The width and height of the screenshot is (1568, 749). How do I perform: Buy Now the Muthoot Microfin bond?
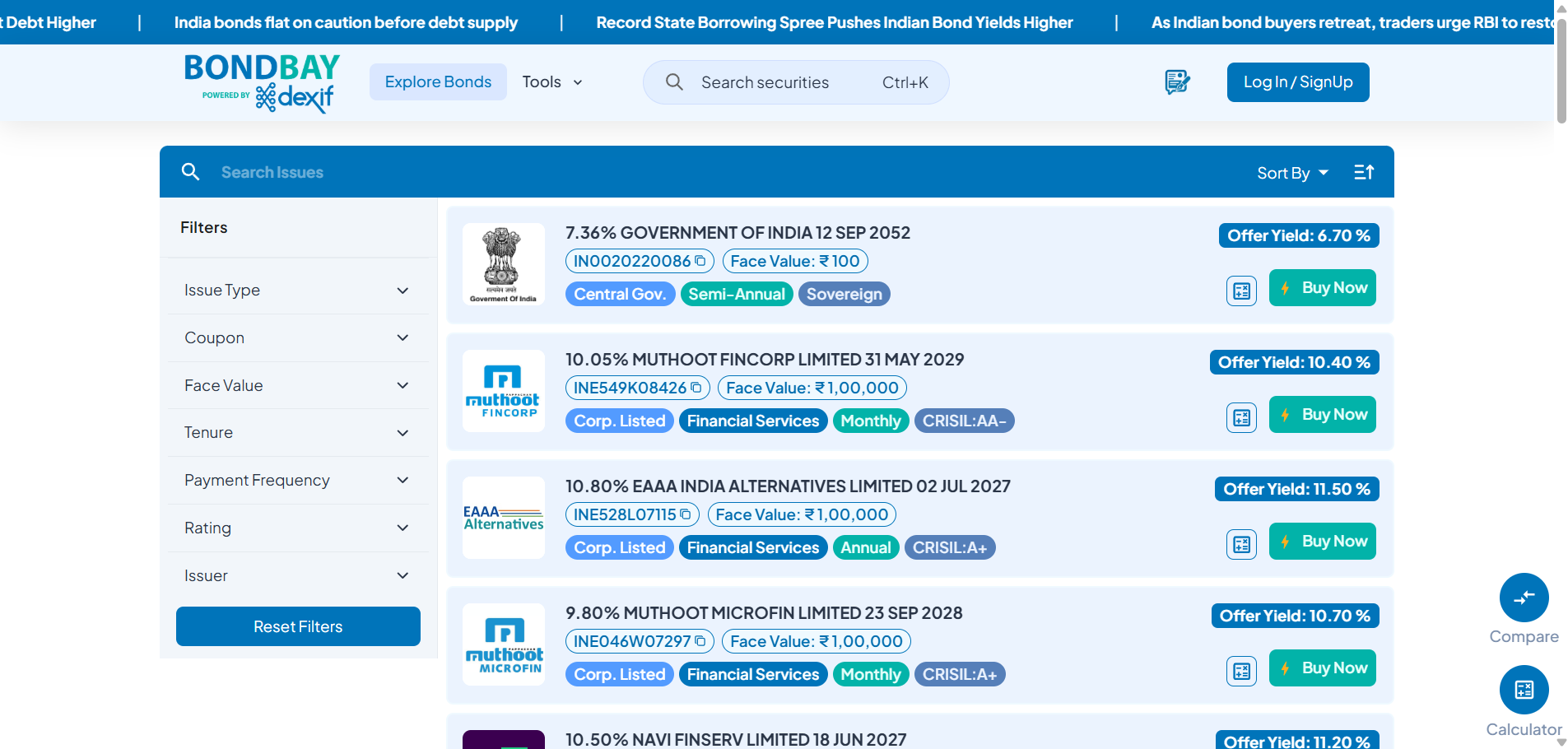coord(1322,668)
